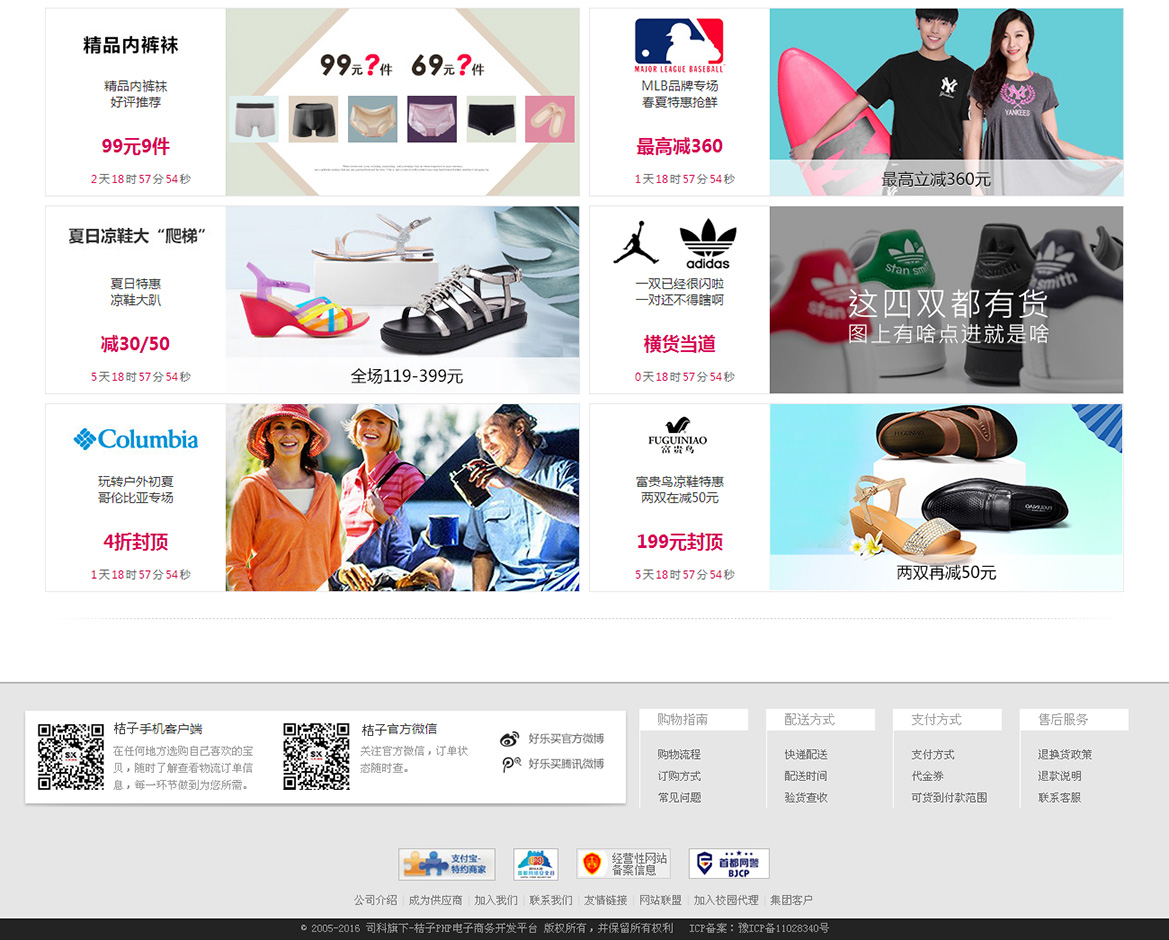Open the 联系客服 link
The image size is (1169, 940).
(x=1059, y=798)
